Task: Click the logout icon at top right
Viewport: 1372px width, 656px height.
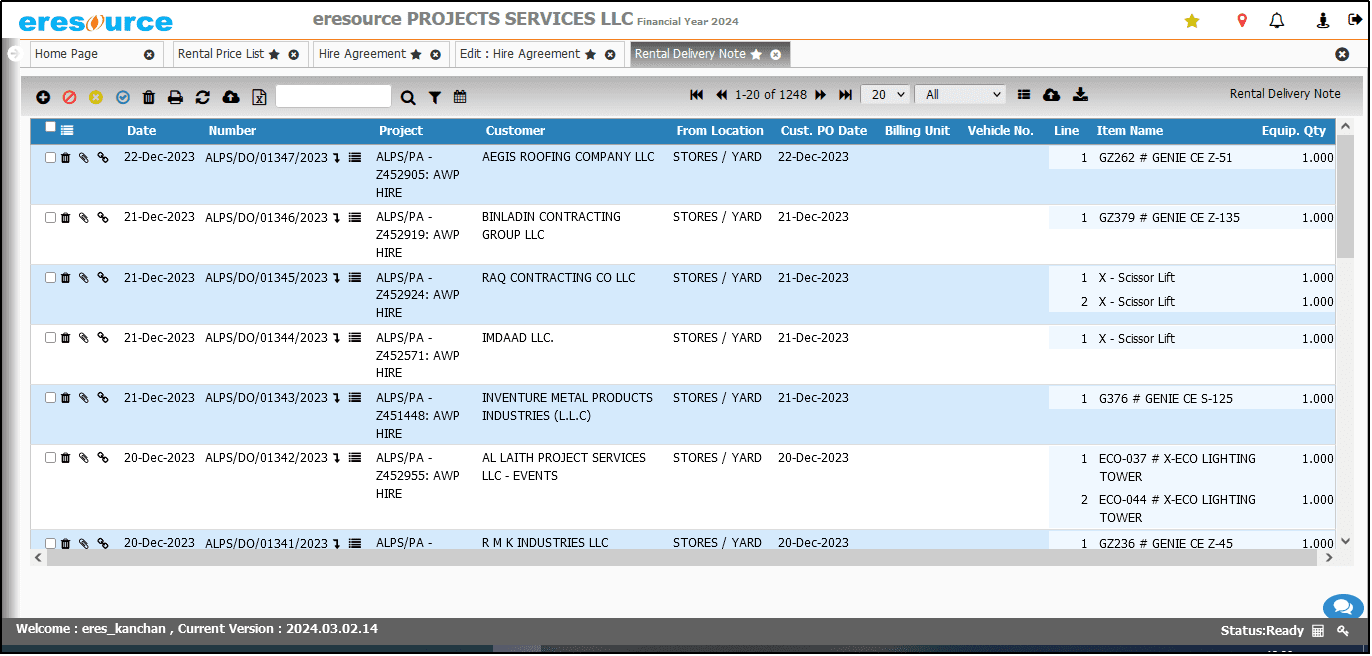Action: 1355,21
